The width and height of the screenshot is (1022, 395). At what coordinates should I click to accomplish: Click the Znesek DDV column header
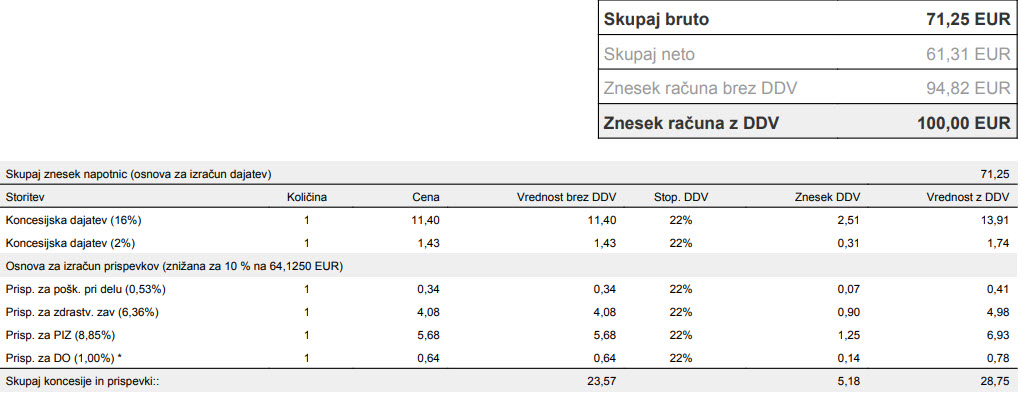(x=828, y=197)
